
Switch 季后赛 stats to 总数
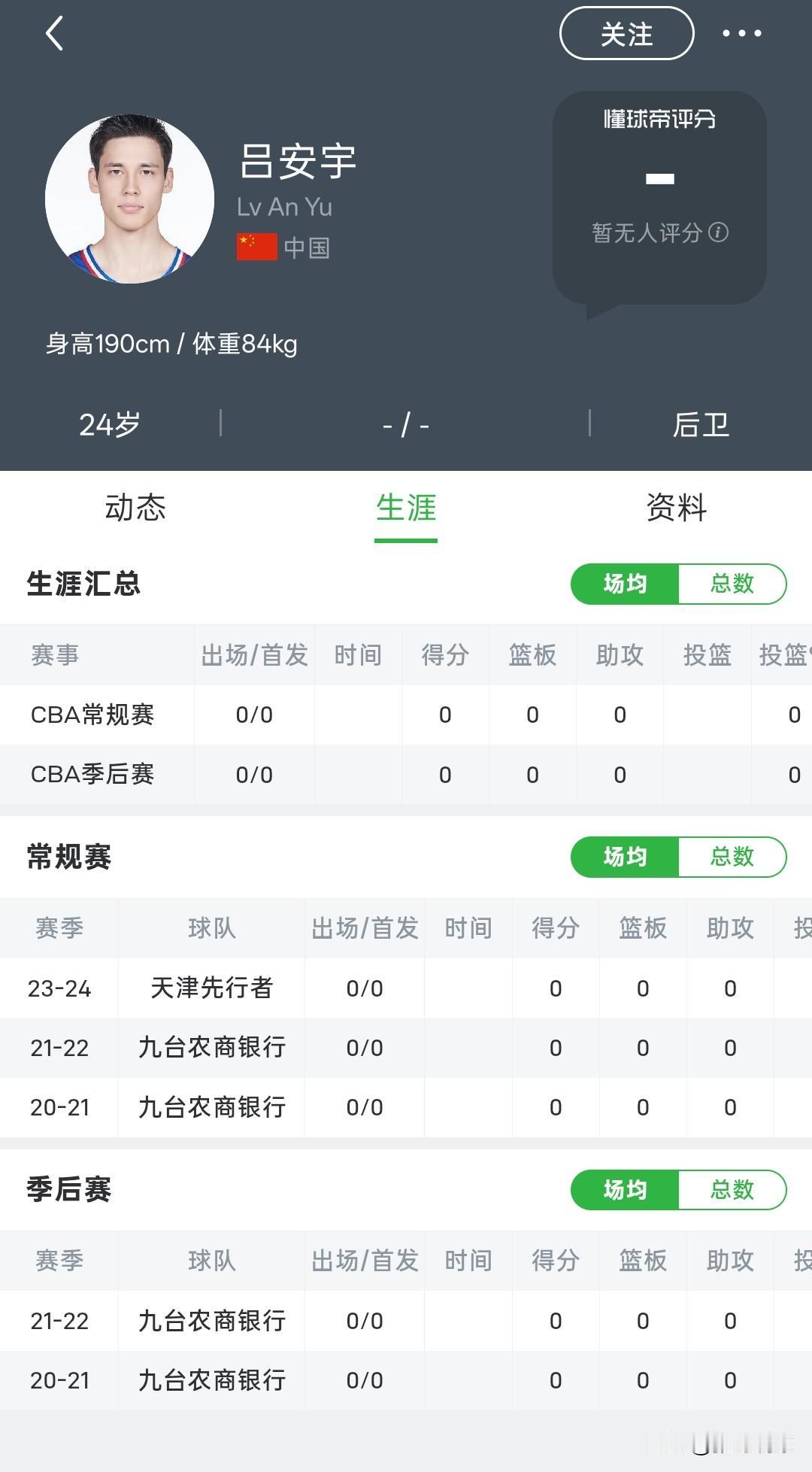[732, 1190]
